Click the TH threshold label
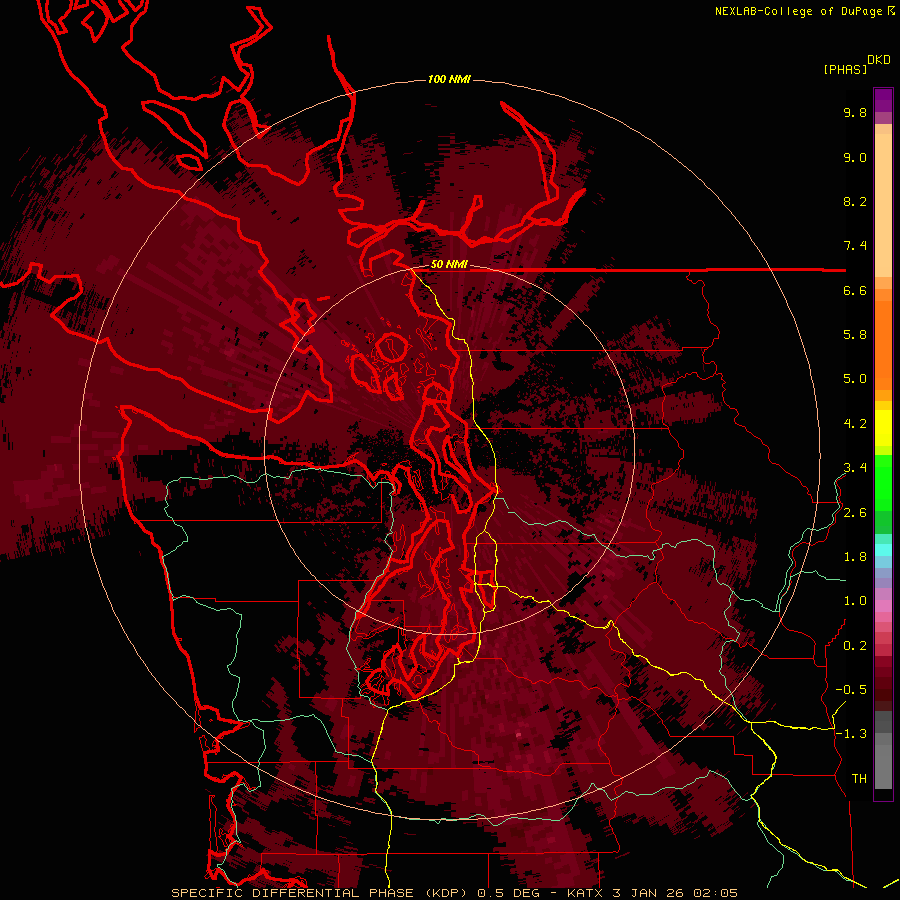The width and height of the screenshot is (900, 900). (x=859, y=779)
